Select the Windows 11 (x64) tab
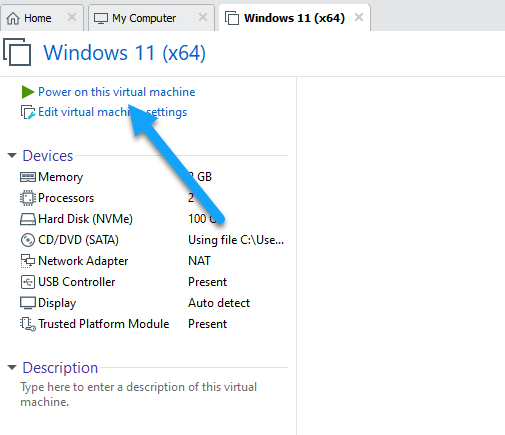 (x=294, y=18)
